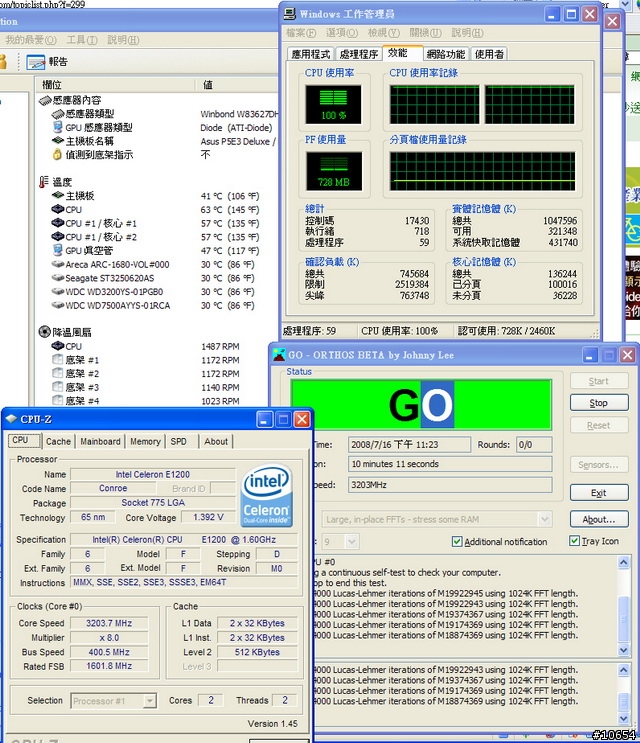Open the Everest Tools menu
640x743 pixels.
(x=82, y=40)
